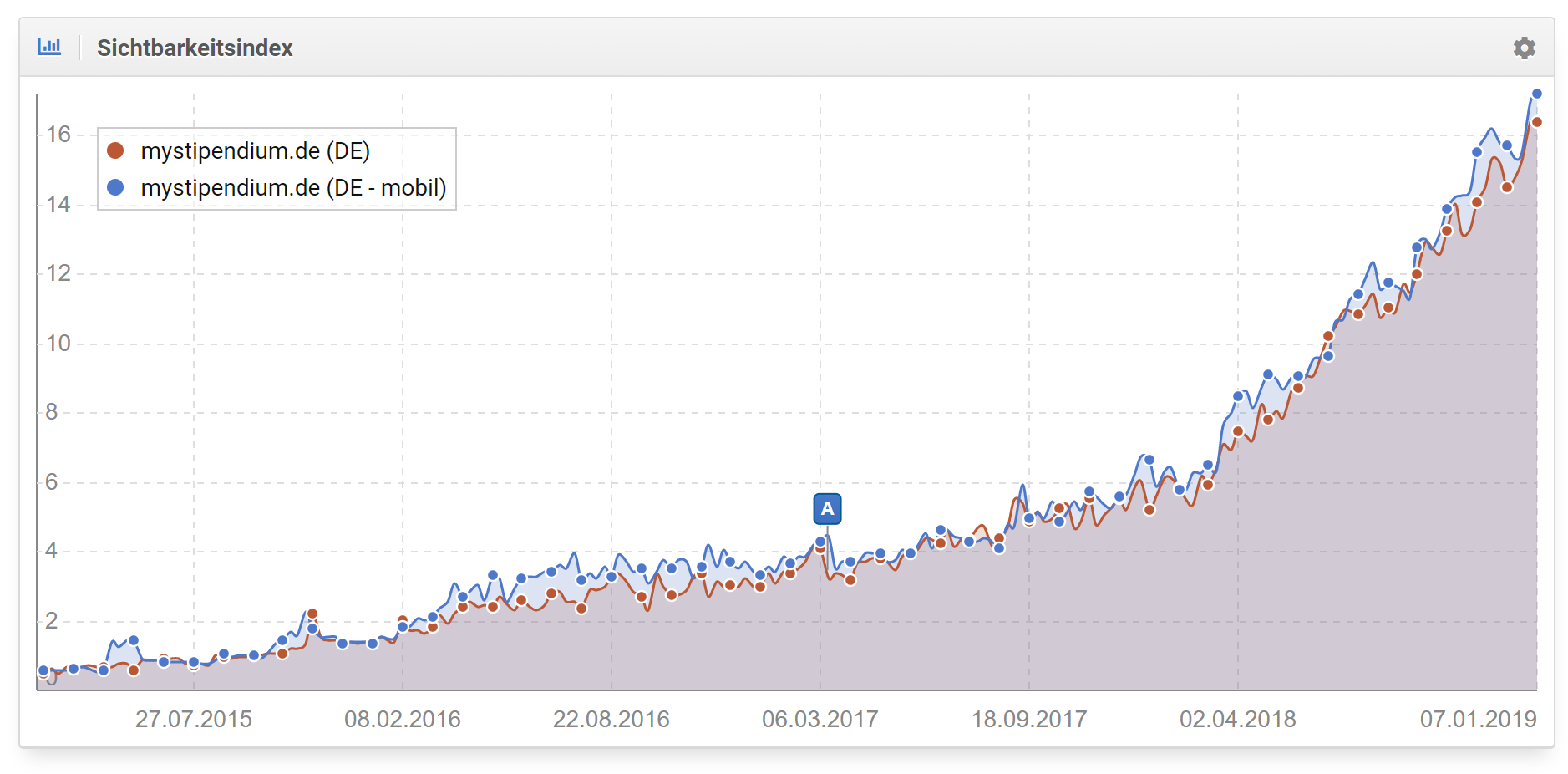This screenshot has width=1568, height=774.
Task: Click the y-axis value 16 label
Action: pos(58,135)
